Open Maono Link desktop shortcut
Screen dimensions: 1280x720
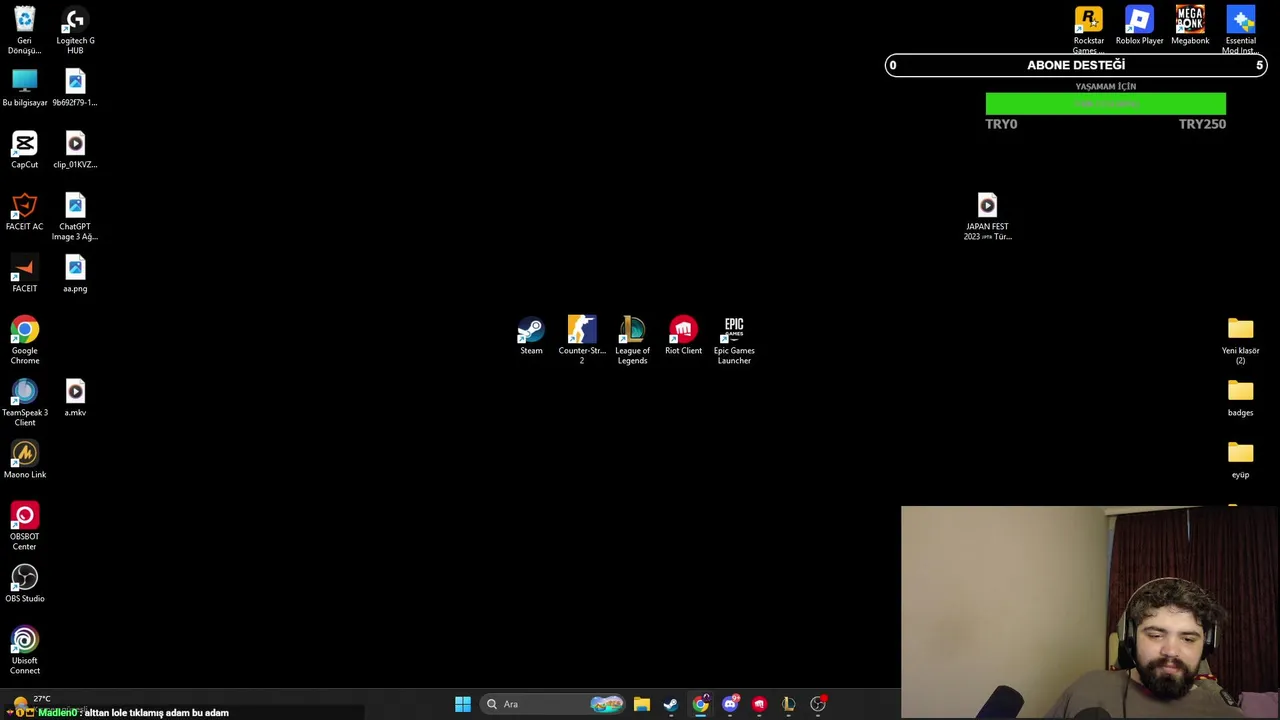(24, 459)
